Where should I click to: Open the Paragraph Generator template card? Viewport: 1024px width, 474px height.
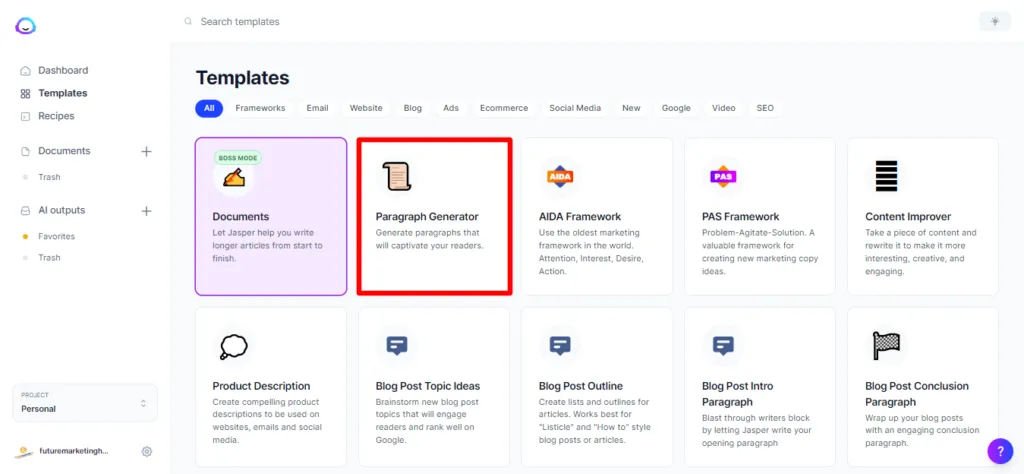tap(434, 216)
